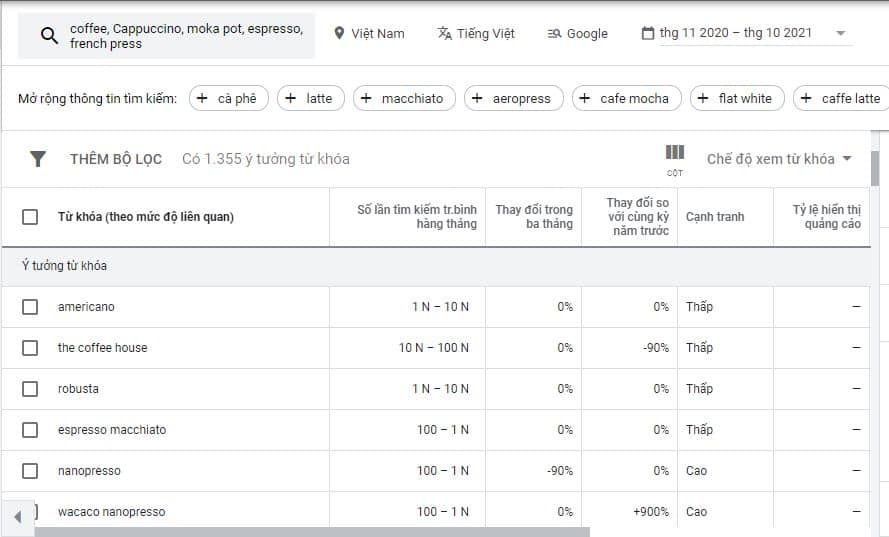
Task: Sort by Số lần tìm kiếm tr.bình hàng tháng
Action: (417, 217)
